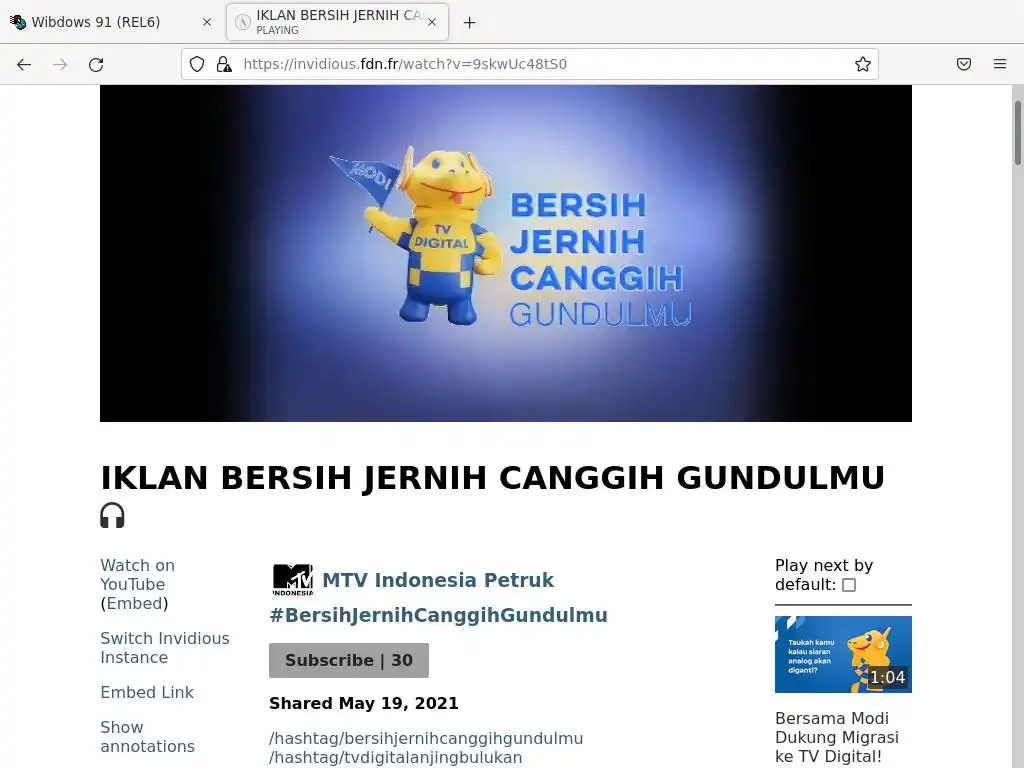
Task: Save page to Pocket
Action: tap(964, 64)
